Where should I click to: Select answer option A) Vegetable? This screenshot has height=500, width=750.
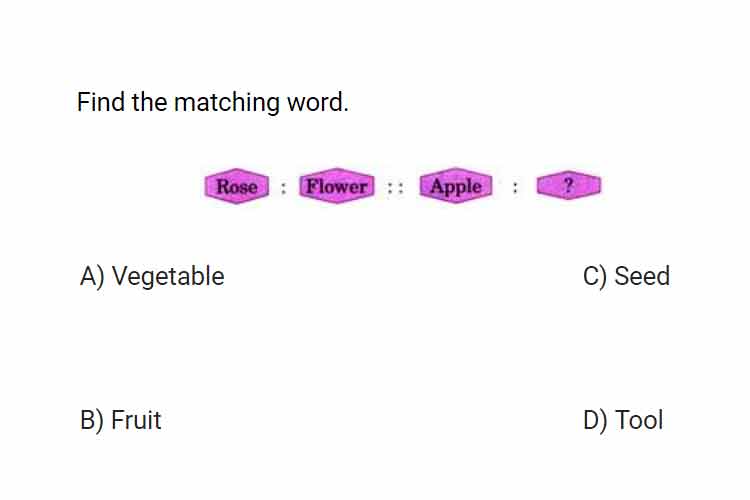152,276
